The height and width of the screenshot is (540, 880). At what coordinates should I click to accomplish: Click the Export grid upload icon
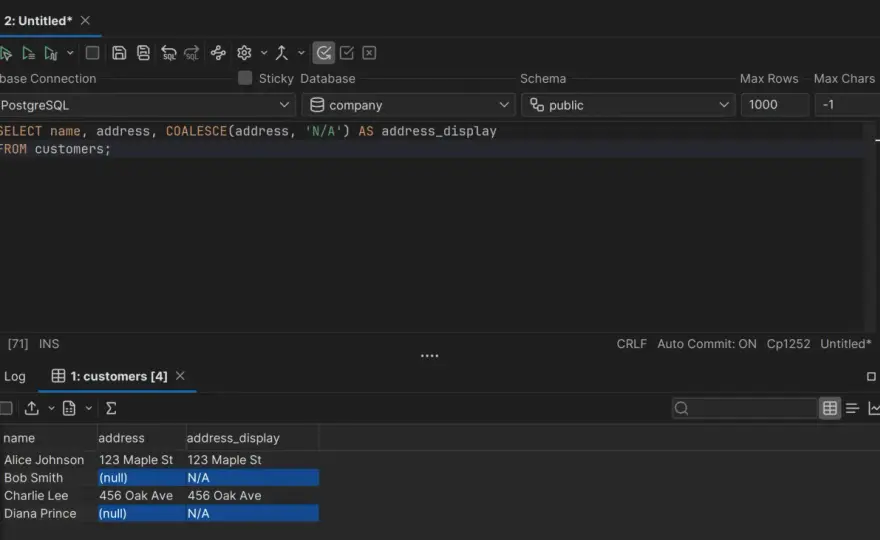tap(31, 408)
